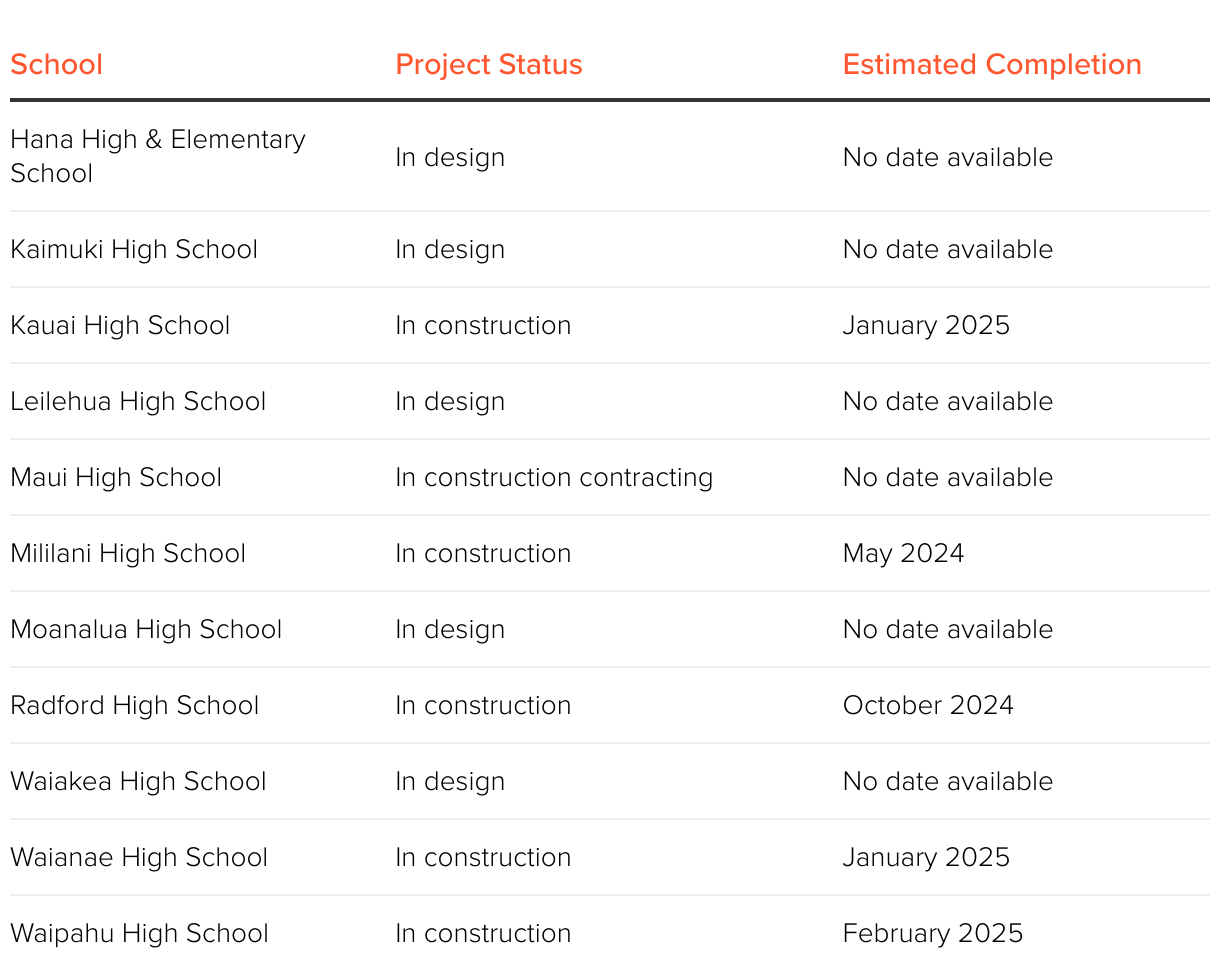Click the Kaimuki High School name
Viewport: 1220px width, 980px height.
[x=134, y=249]
